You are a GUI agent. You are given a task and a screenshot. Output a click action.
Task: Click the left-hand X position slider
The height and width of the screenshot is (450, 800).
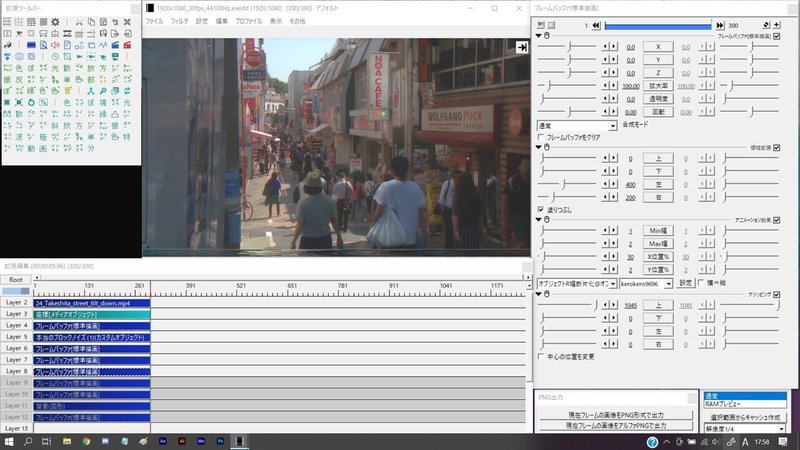[x=567, y=46]
